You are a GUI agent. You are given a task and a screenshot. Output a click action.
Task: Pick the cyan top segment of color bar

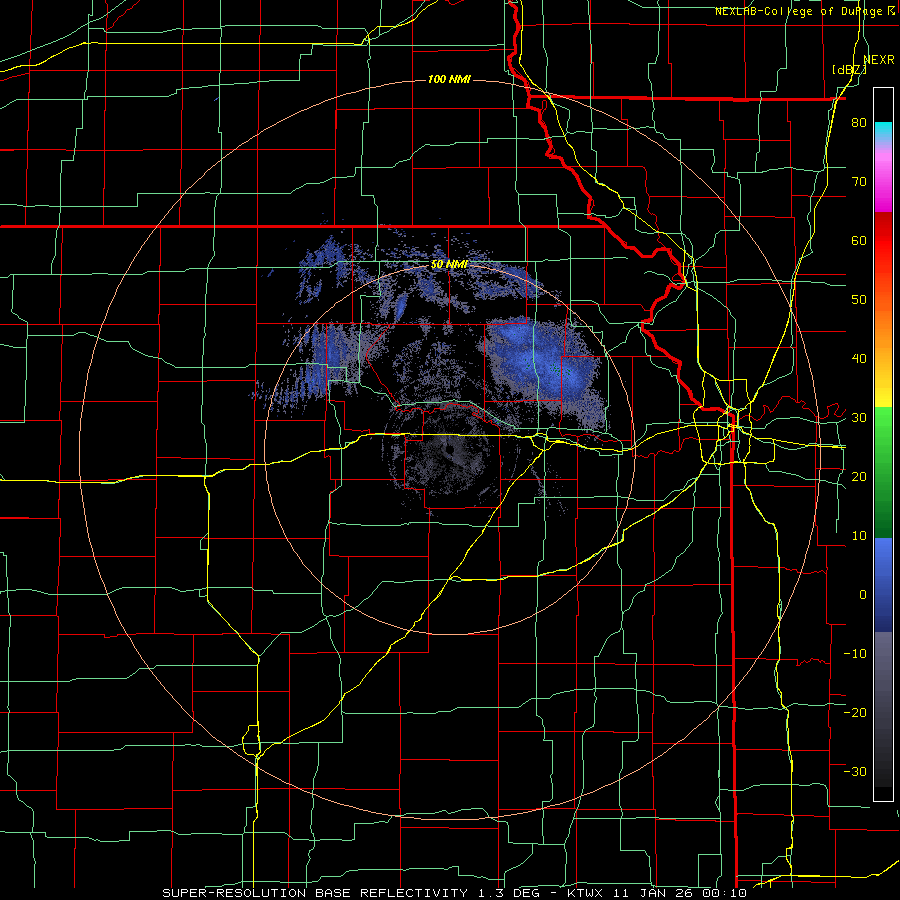[x=883, y=129]
